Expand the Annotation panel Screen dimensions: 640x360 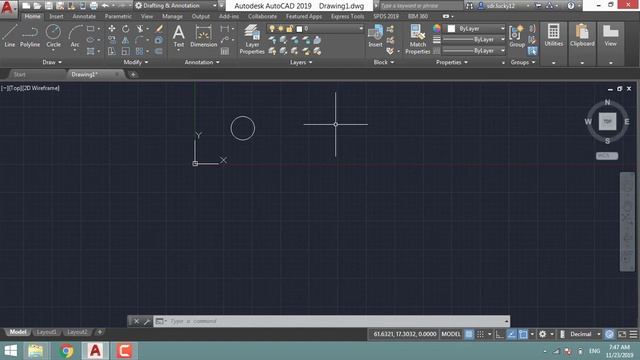pos(202,62)
